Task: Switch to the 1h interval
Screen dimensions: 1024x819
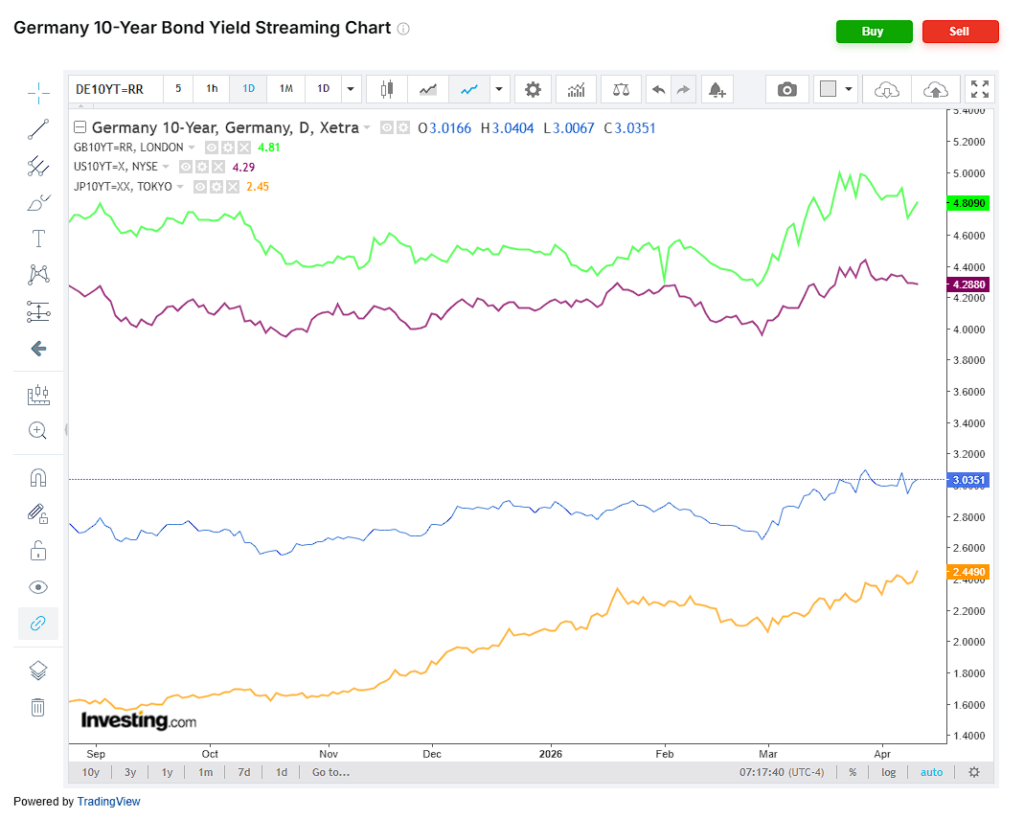Action: pyautogui.click(x=211, y=89)
